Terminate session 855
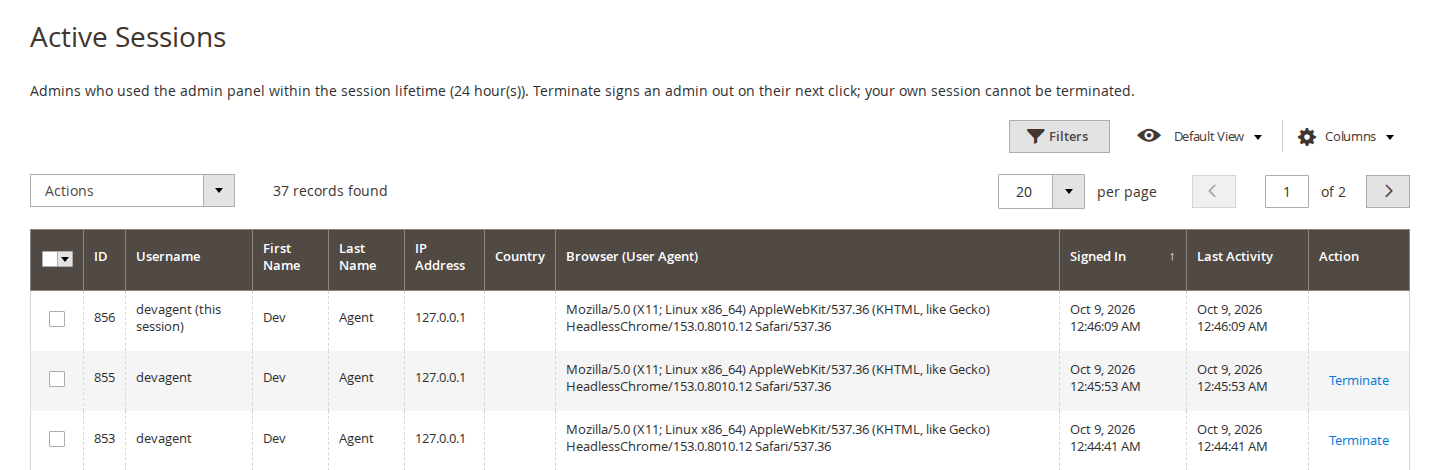 tap(1359, 380)
